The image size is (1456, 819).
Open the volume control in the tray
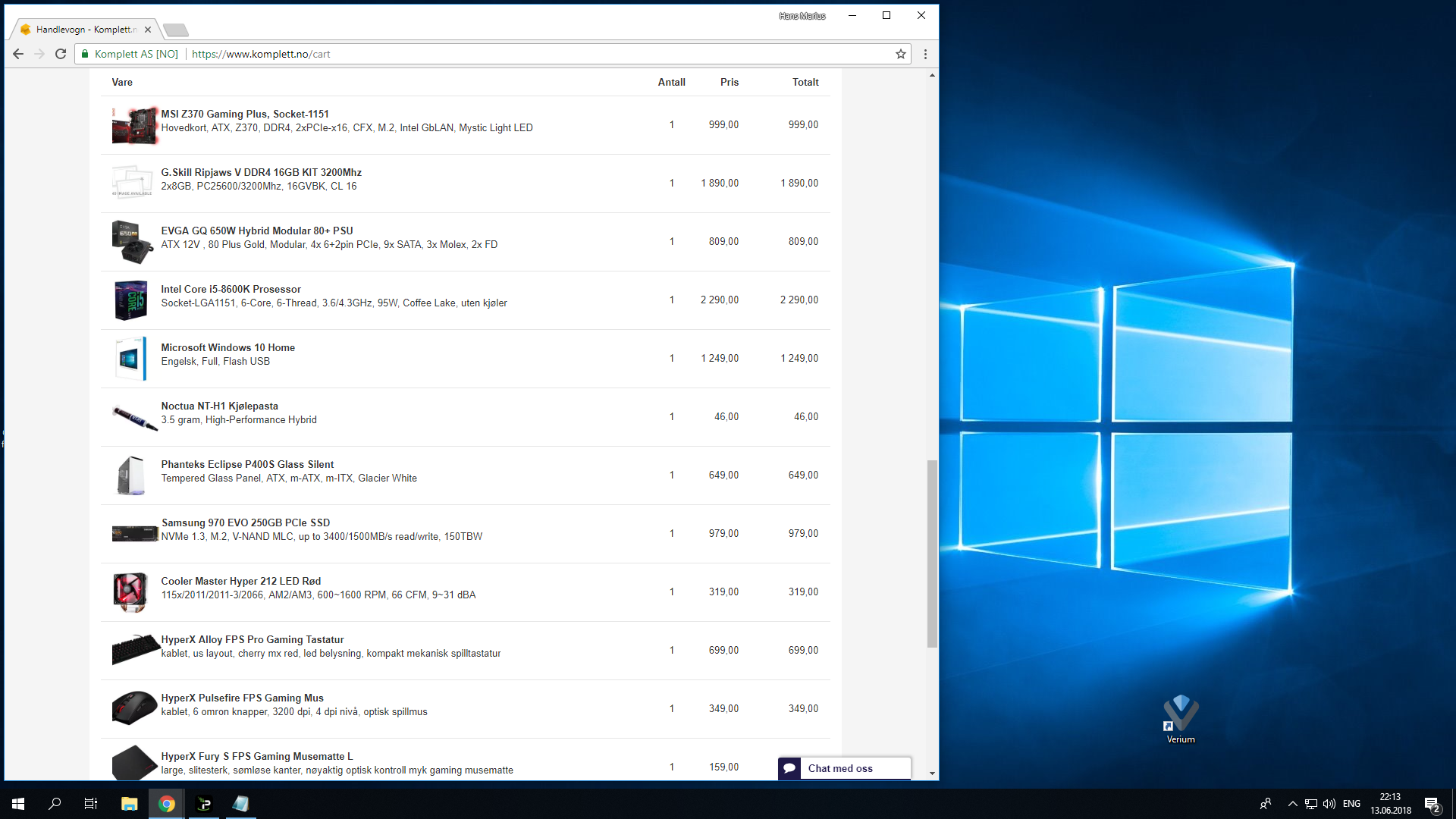pyautogui.click(x=1329, y=804)
